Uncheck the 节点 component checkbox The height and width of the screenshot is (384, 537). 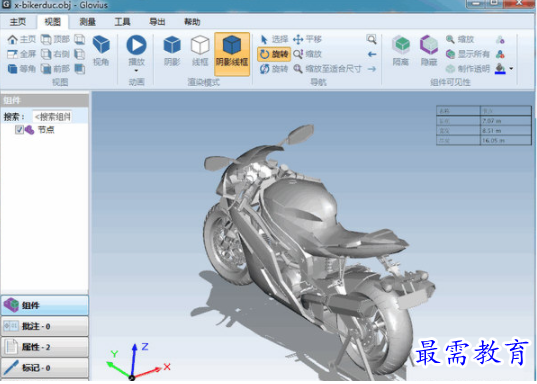point(19,130)
